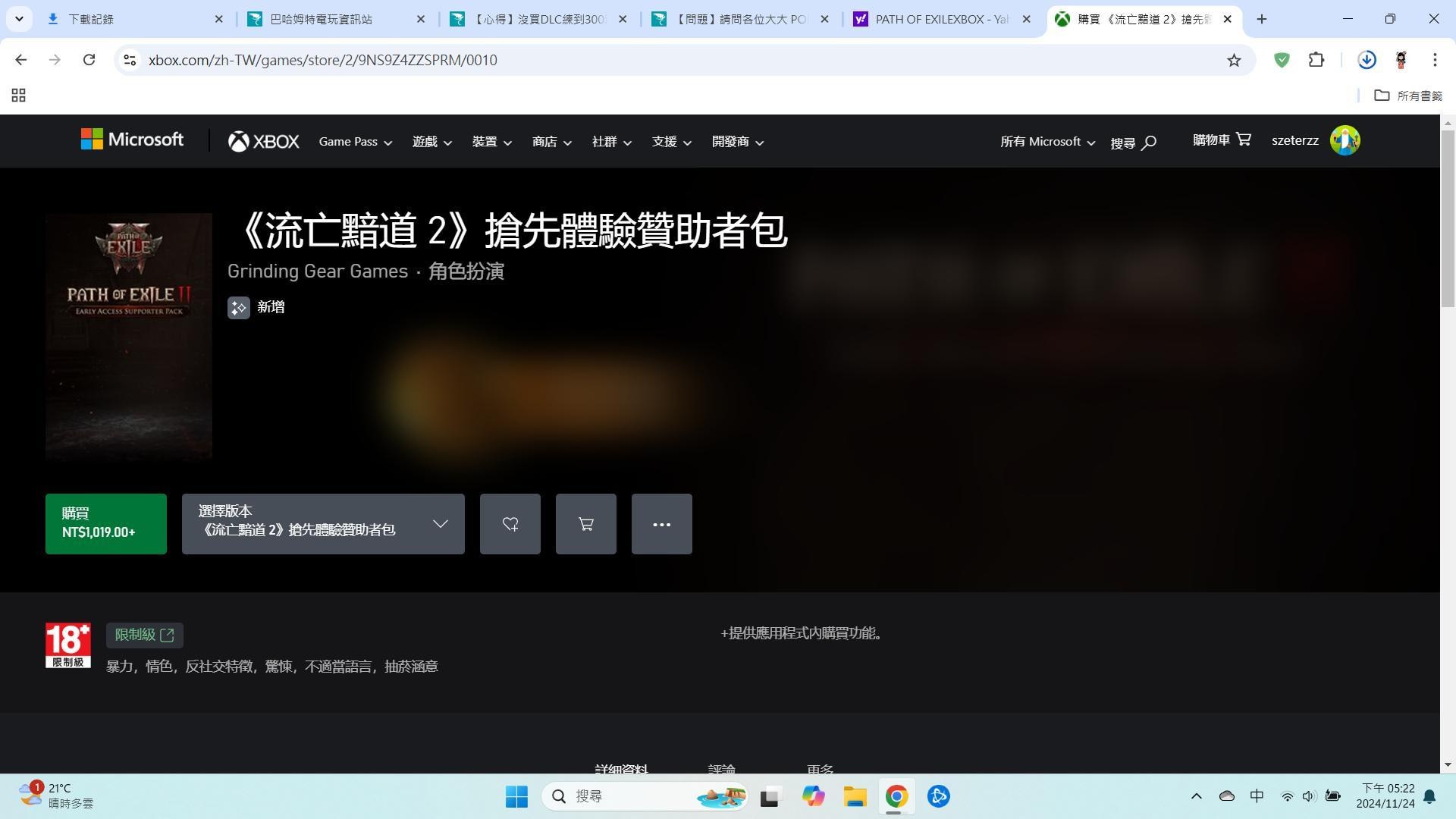Open the browser downloads icon

1366,60
